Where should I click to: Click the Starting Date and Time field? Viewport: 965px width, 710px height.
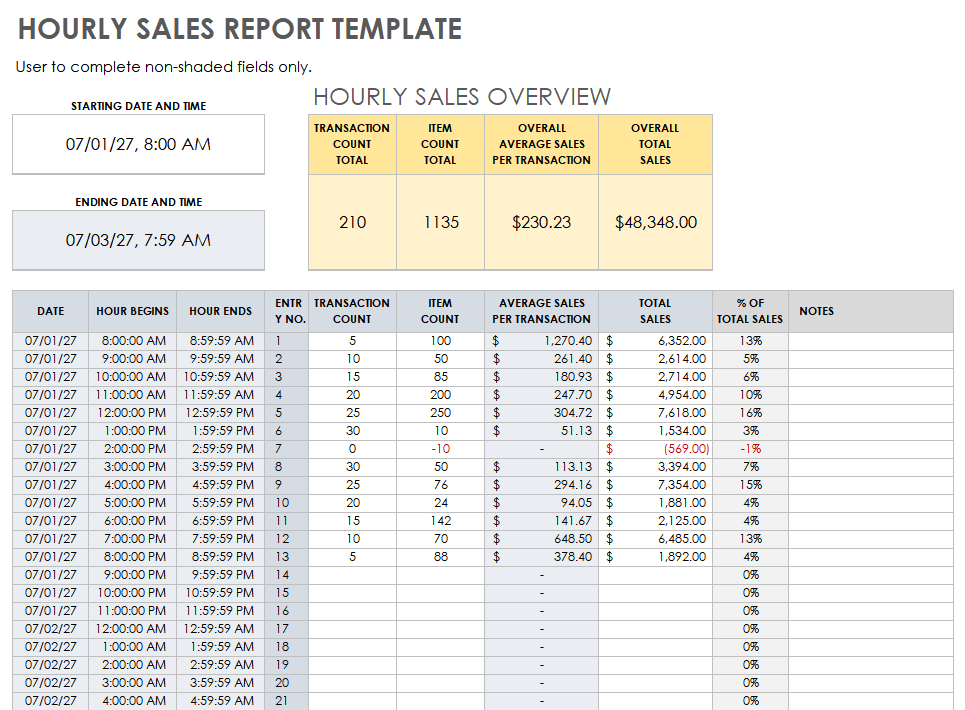[137, 144]
